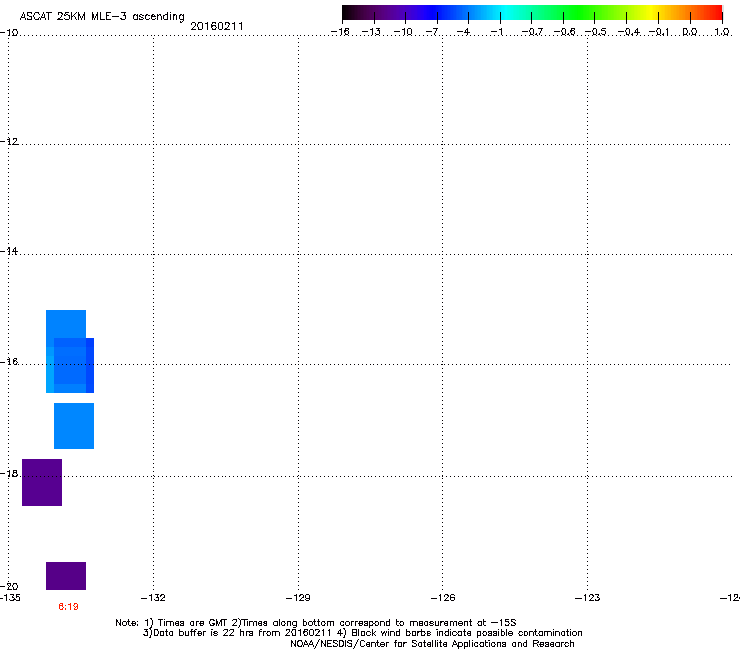The width and height of the screenshot is (740, 650).
Task: Click the latitude axis label '-12'
Action: tap(9, 142)
